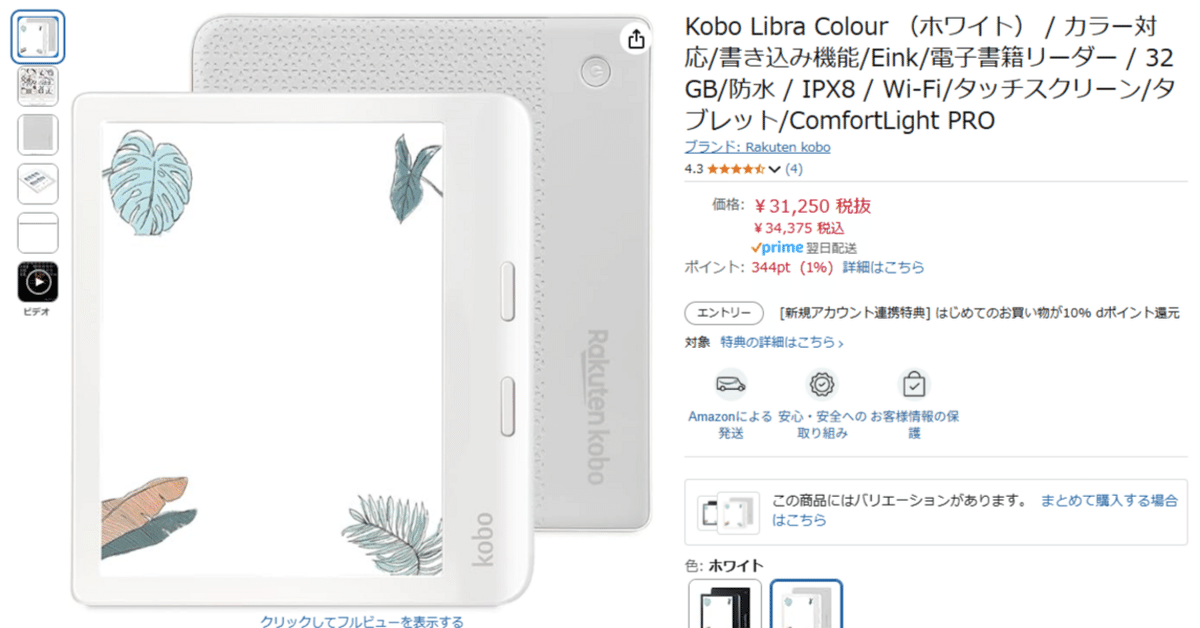Play the product video thumbnail
The image size is (1200, 628).
pyautogui.click(x=38, y=282)
